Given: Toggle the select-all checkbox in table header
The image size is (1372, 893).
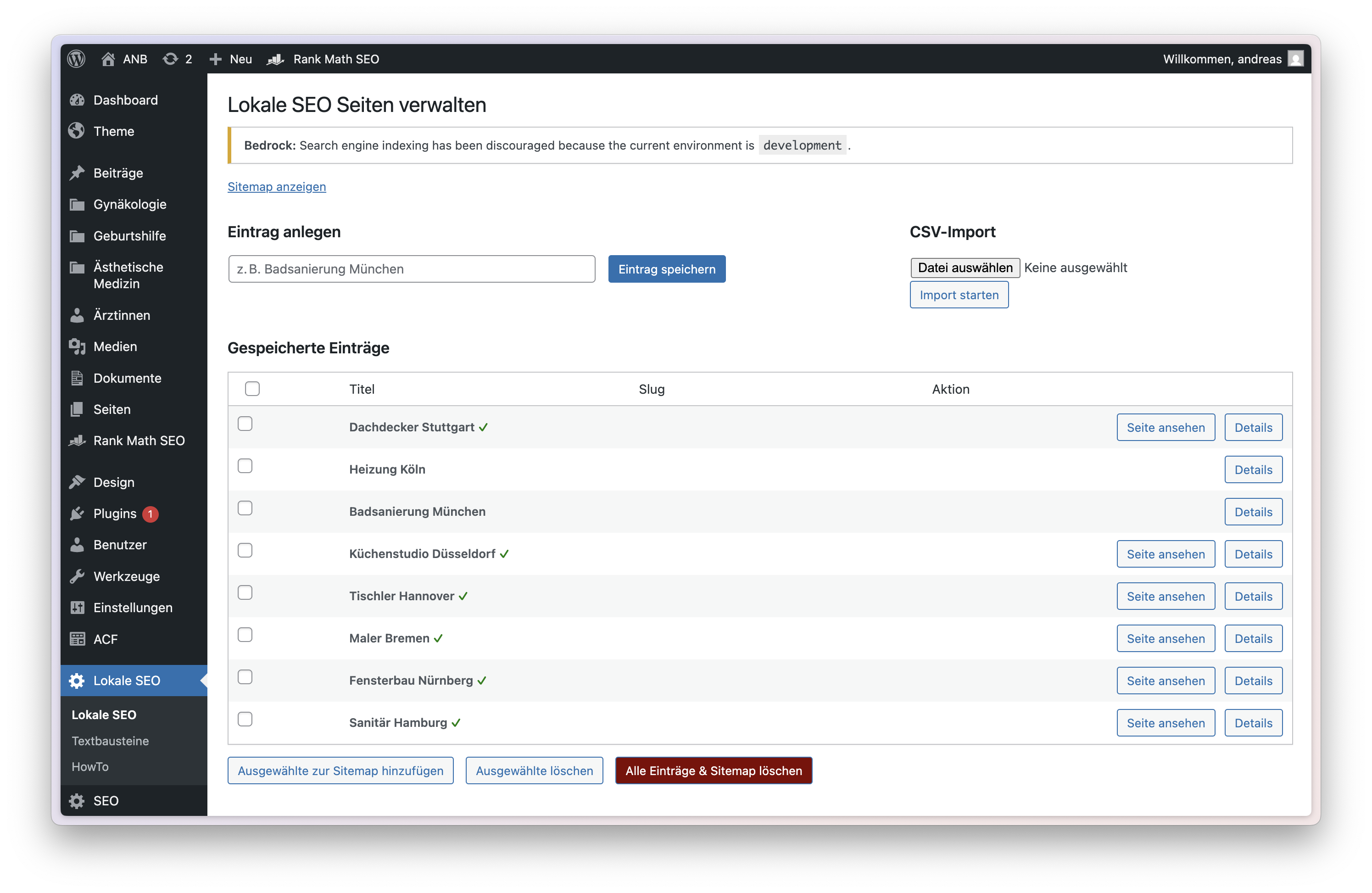Looking at the screenshot, I should (252, 389).
